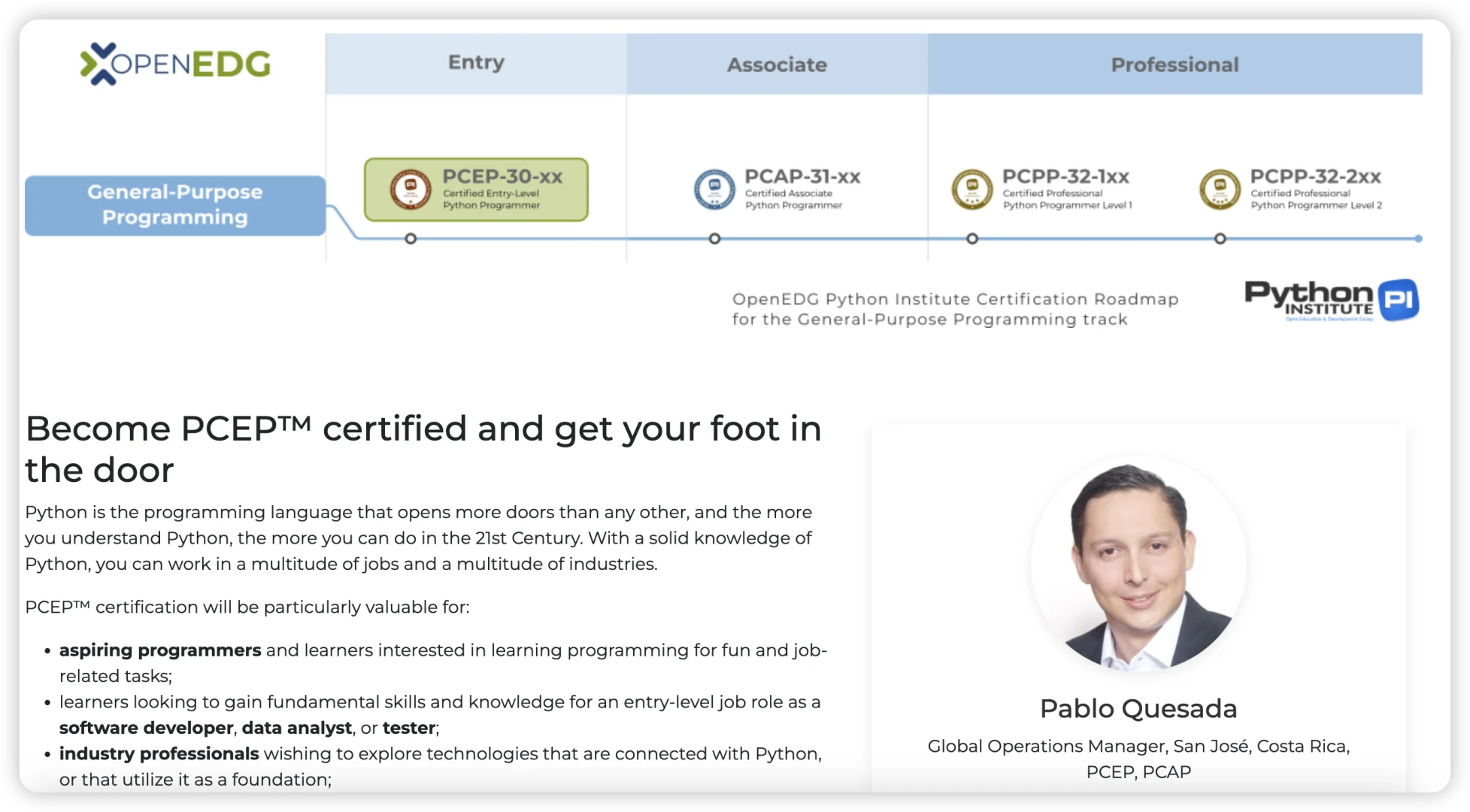The image size is (1470, 812).
Task: Select the Associate column header
Action: click(776, 64)
